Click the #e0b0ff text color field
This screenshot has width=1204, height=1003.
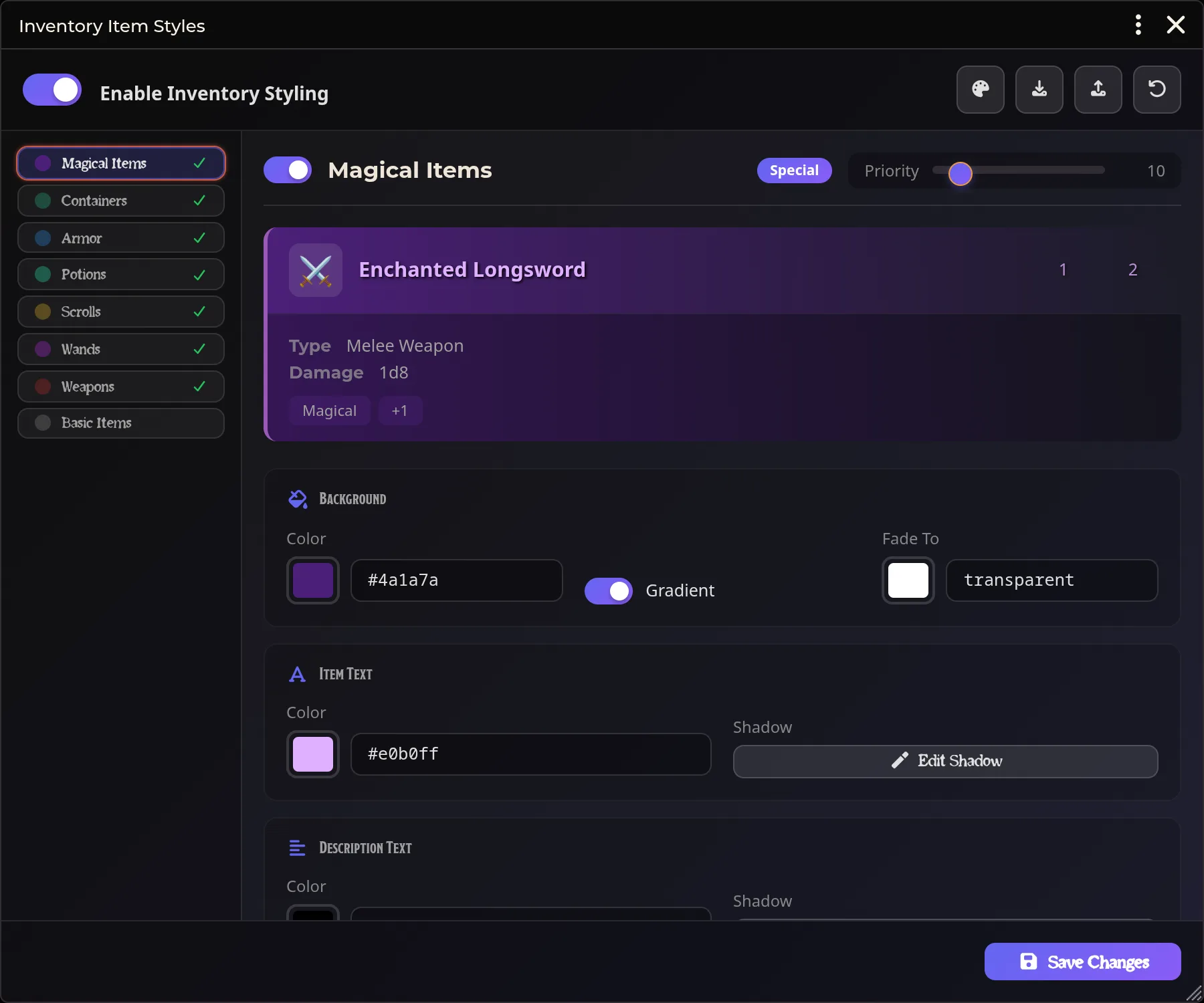point(530,754)
